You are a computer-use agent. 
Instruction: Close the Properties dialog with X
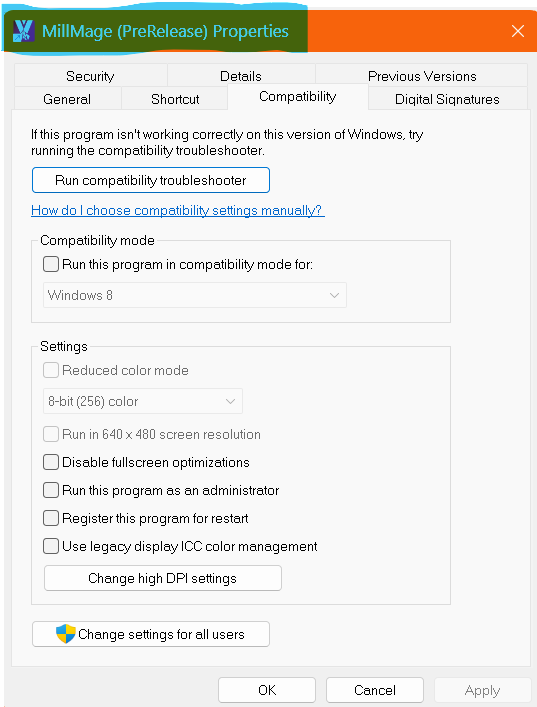click(518, 31)
